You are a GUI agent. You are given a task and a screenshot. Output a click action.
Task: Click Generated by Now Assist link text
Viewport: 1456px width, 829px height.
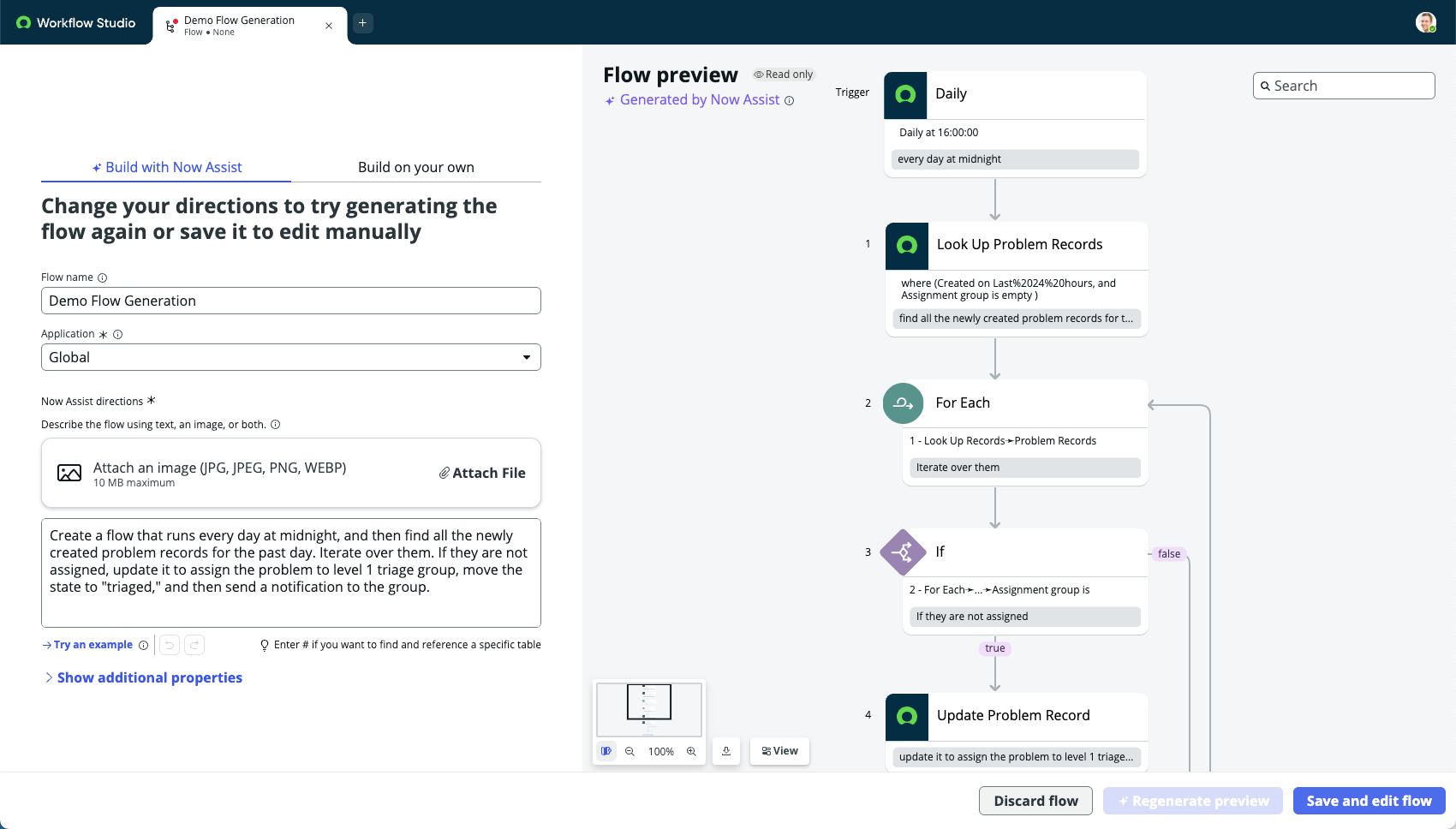tap(700, 100)
